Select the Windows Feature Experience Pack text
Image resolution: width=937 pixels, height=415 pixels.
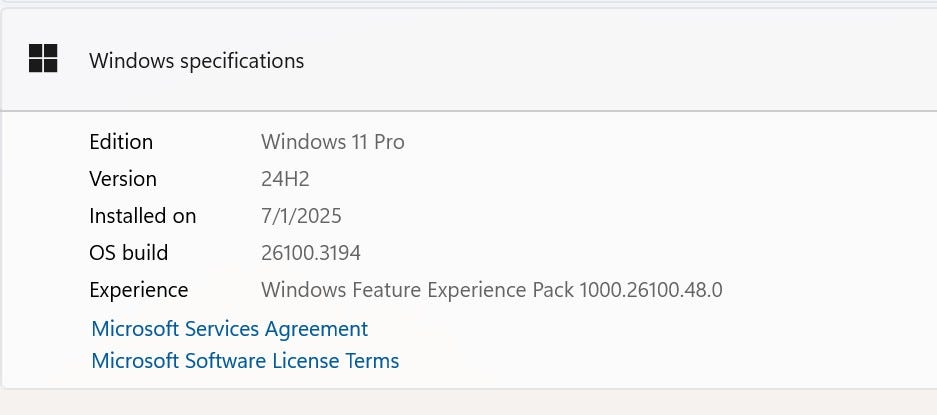pyautogui.click(x=417, y=290)
